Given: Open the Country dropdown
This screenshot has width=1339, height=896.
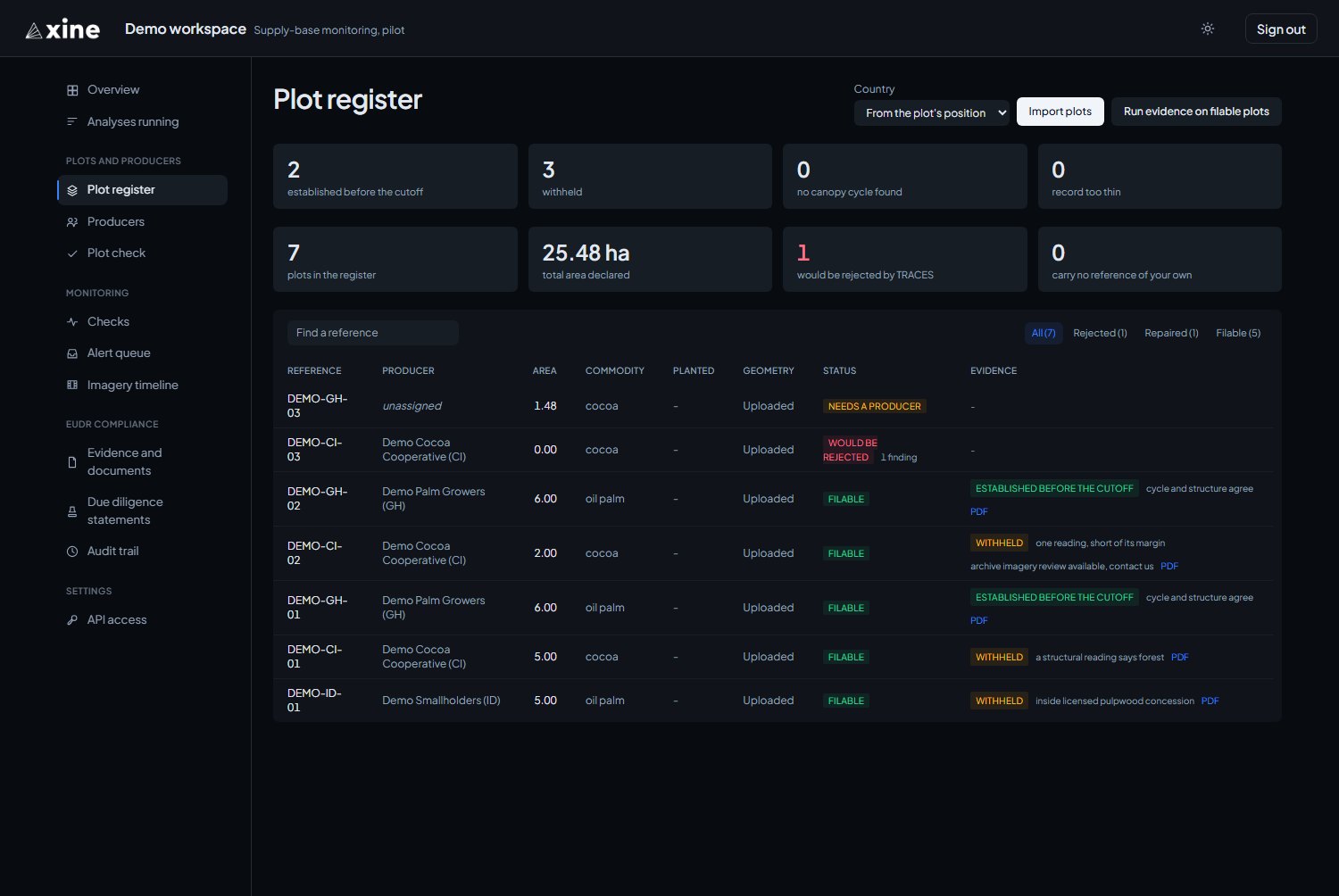Looking at the screenshot, I should [931, 112].
